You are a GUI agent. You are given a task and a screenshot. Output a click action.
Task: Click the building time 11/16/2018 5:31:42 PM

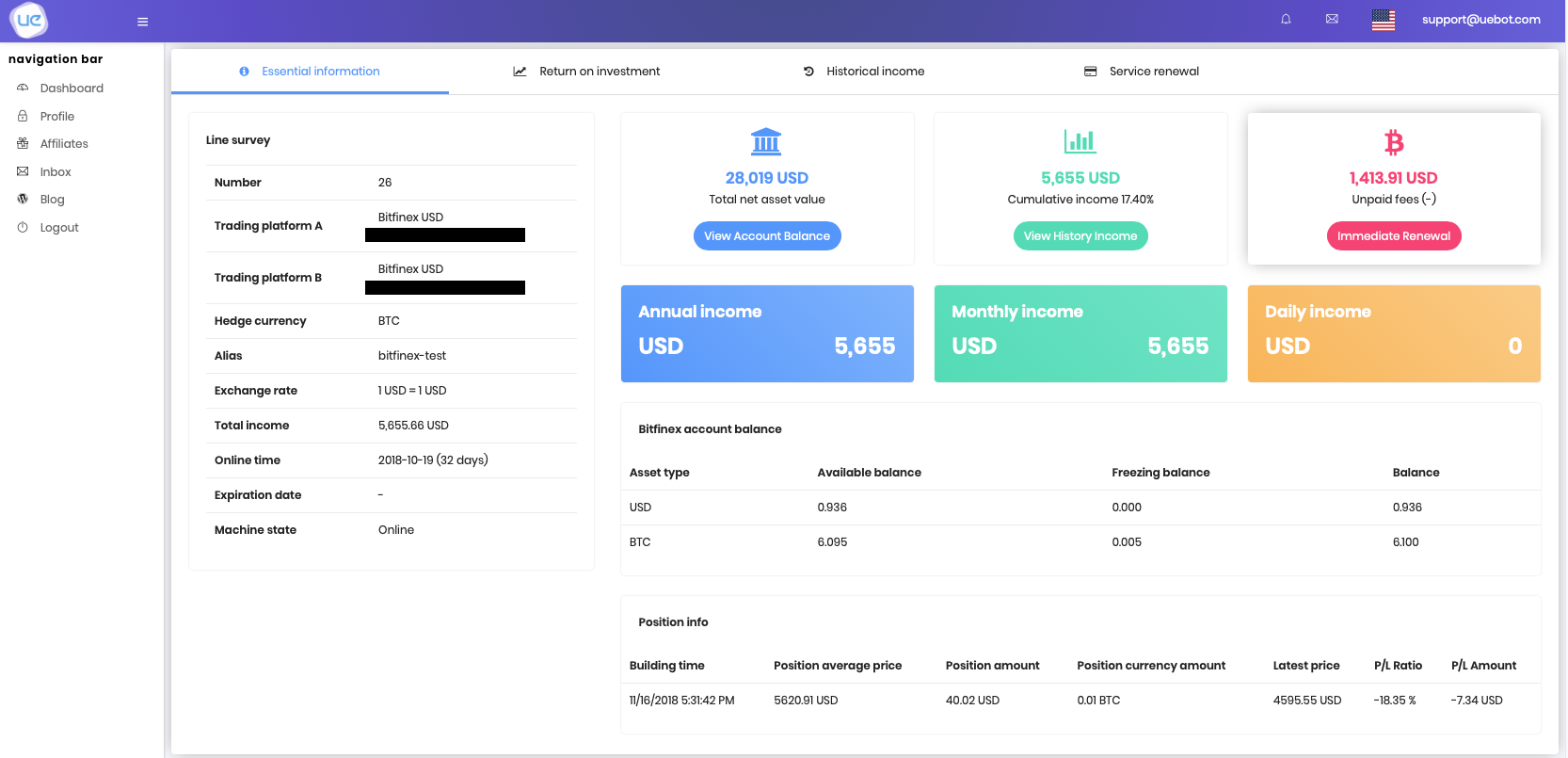pyautogui.click(x=682, y=701)
